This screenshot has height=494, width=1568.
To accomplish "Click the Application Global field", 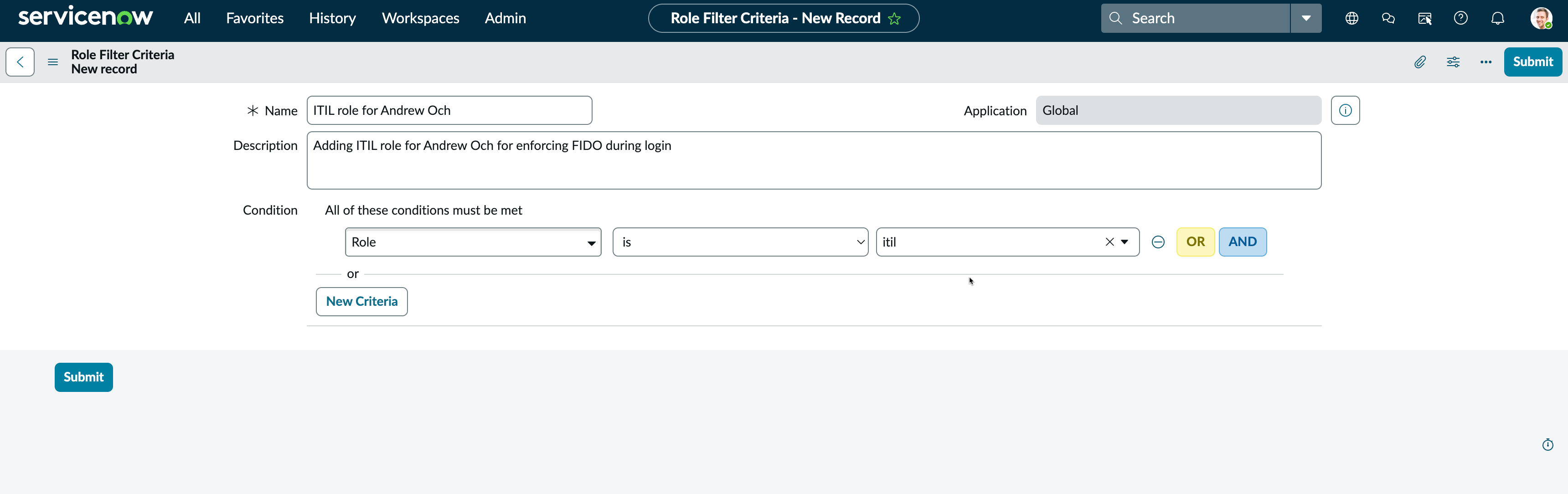I will (1178, 110).
